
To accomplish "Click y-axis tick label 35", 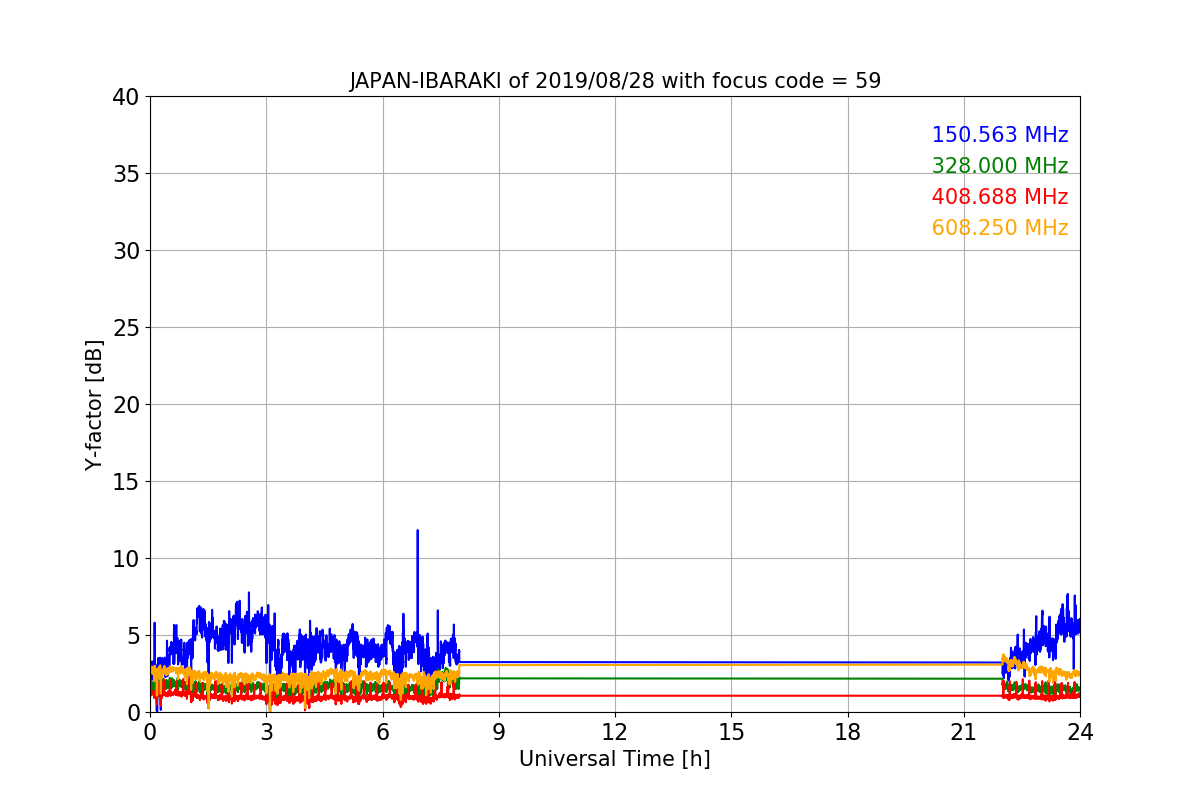I will (125, 174).
